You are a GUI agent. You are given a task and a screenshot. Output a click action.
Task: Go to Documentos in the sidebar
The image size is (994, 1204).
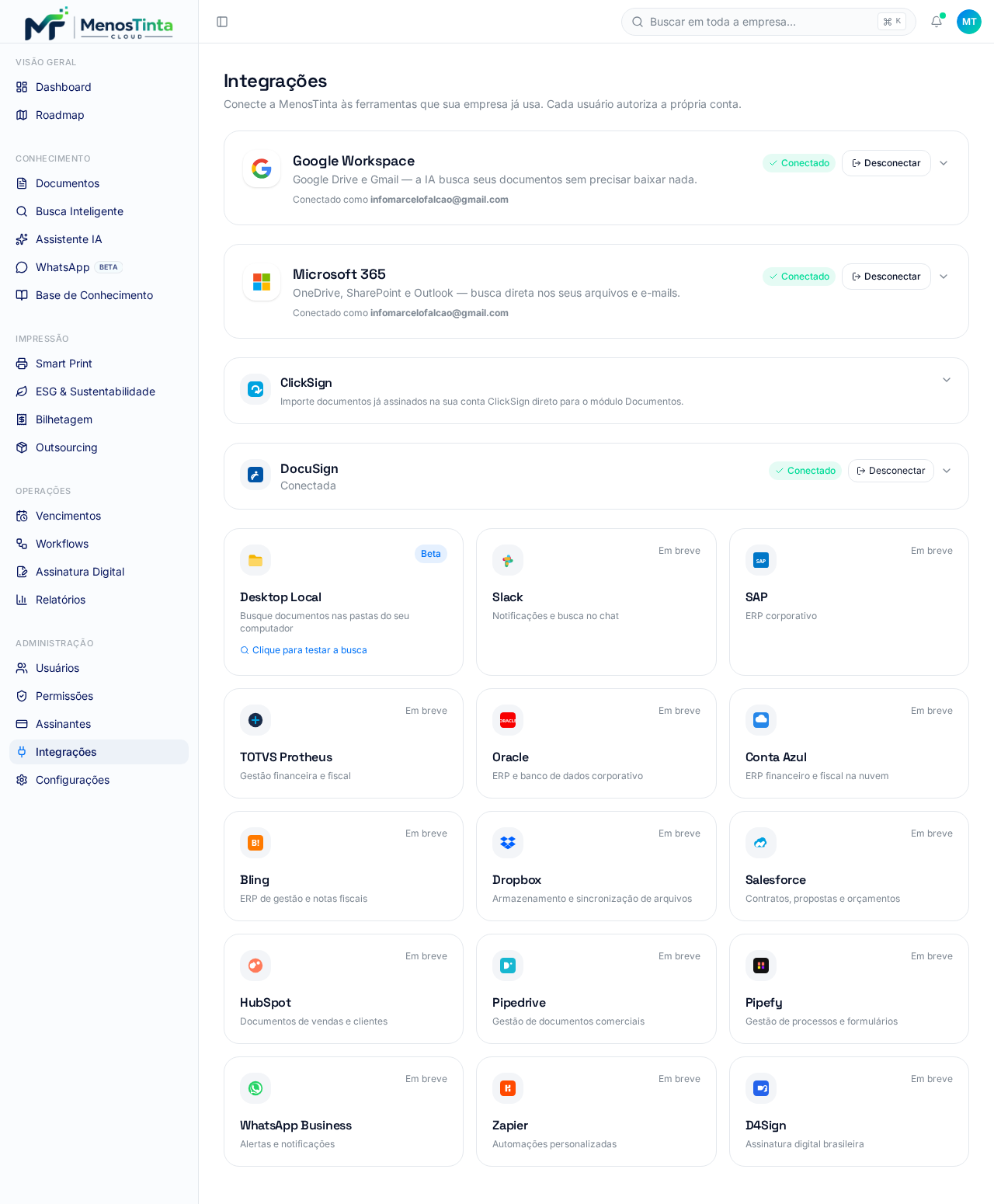click(x=99, y=183)
